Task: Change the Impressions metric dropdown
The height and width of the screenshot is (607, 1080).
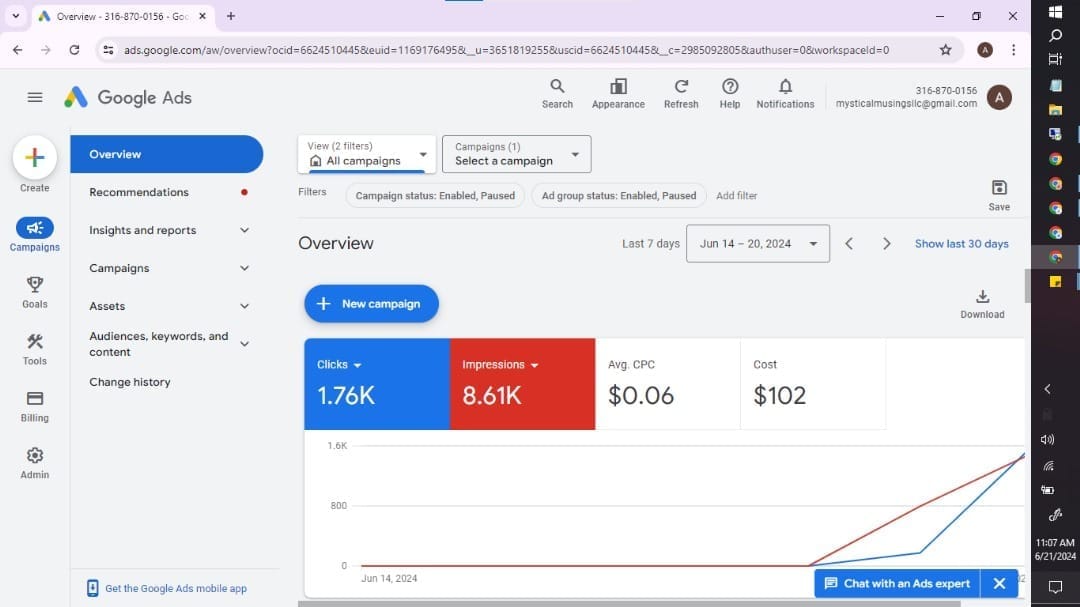Action: [x=500, y=364]
